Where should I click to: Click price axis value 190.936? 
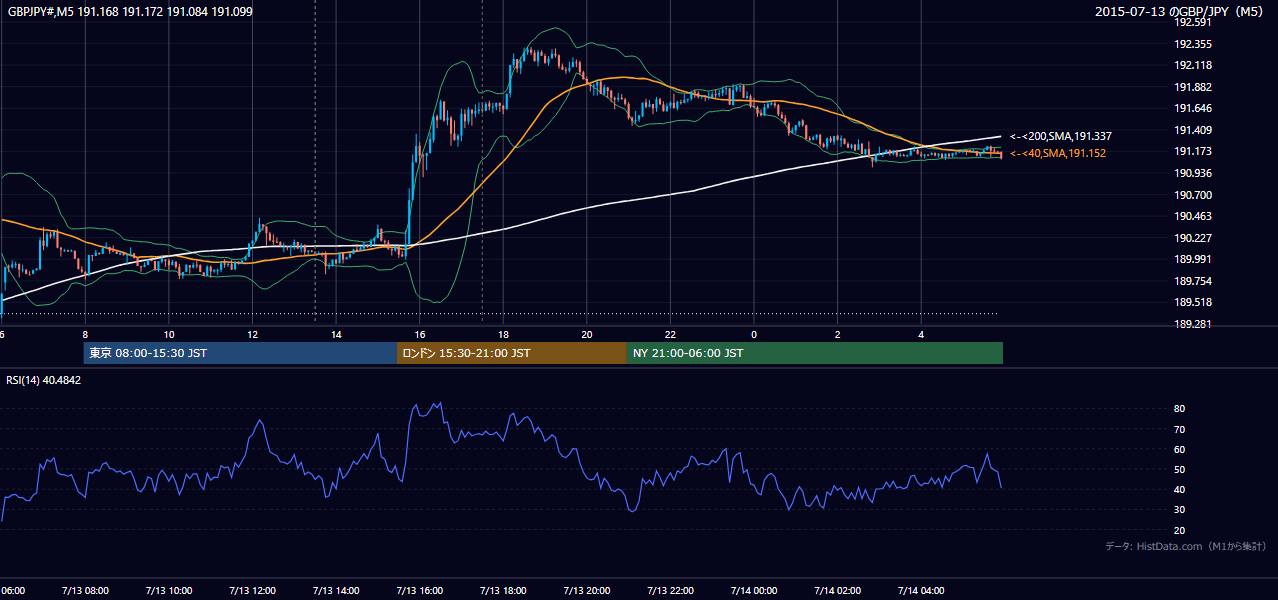[x=1193, y=173]
